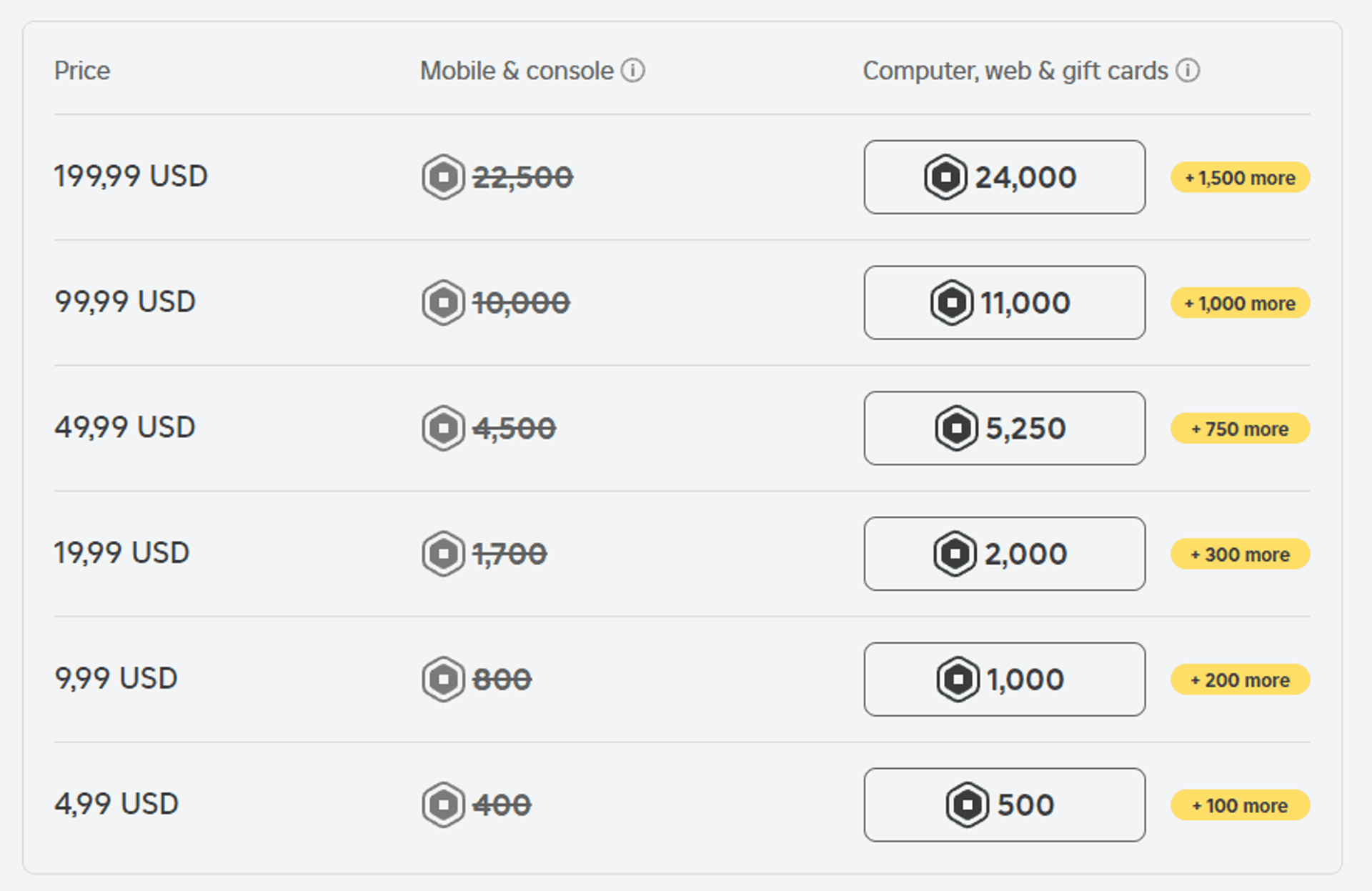Click Robux icon next to crossed-out 4,500
The width and height of the screenshot is (1372, 891).
[x=444, y=429]
